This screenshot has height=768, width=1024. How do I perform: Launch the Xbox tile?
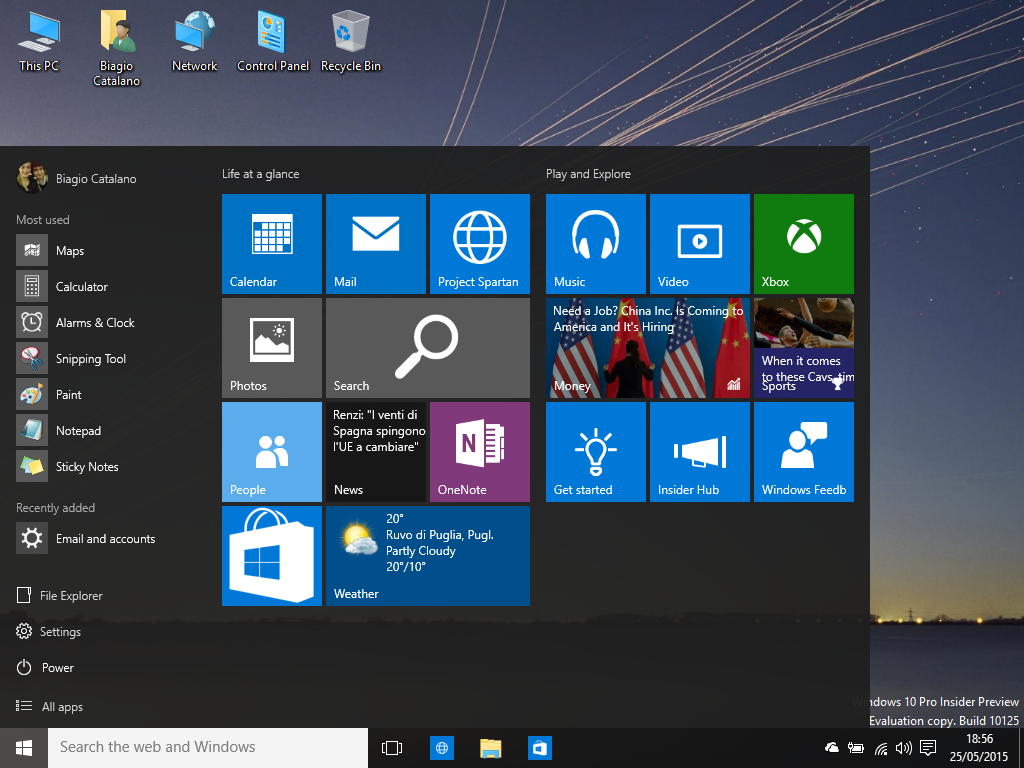(x=803, y=244)
